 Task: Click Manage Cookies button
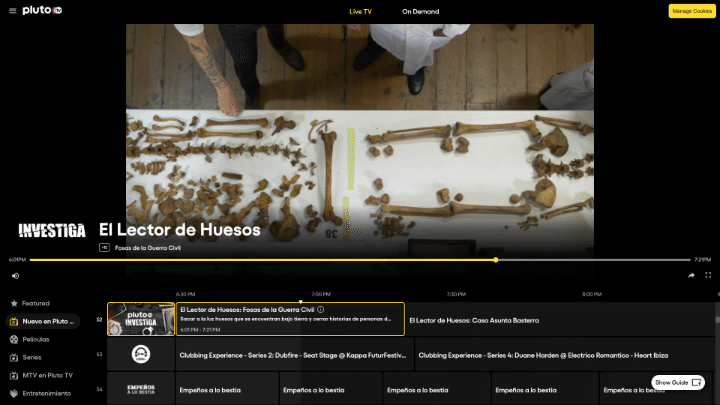[x=692, y=11]
